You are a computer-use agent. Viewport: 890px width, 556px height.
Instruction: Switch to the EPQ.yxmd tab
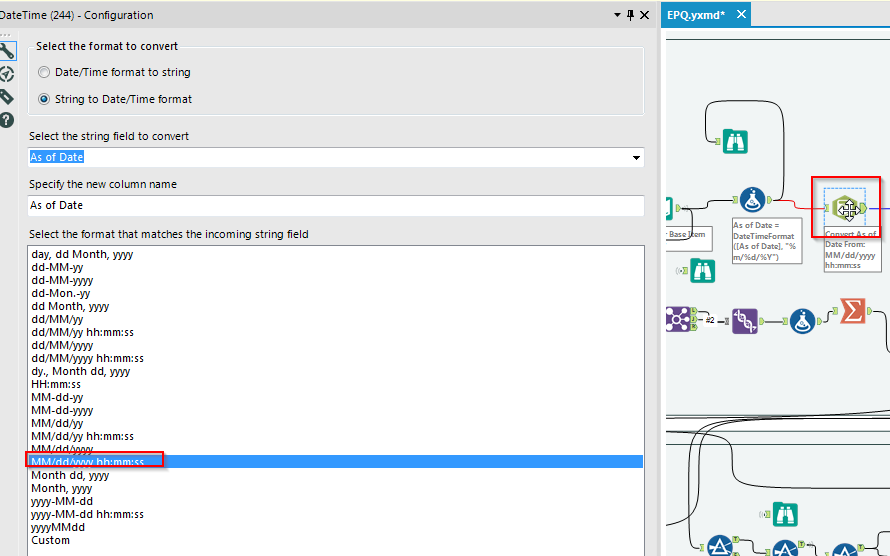(x=696, y=15)
